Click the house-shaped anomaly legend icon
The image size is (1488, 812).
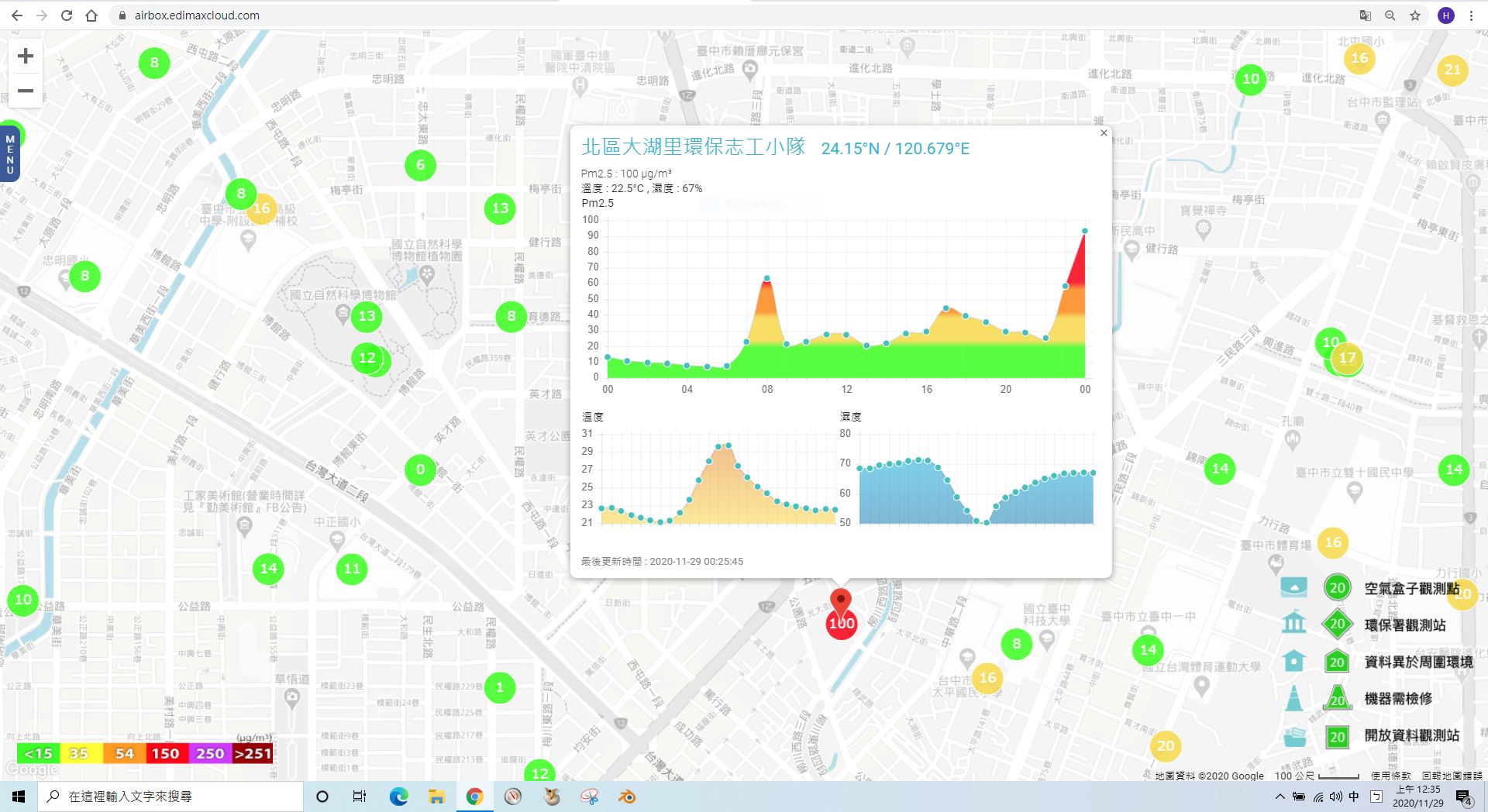(1293, 661)
